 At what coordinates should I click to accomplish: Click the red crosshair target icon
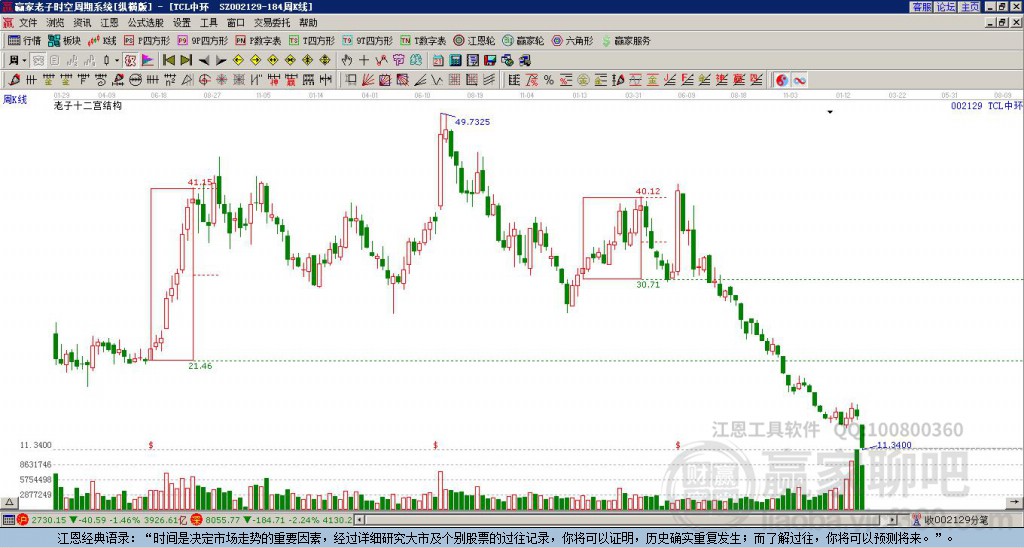coord(204,80)
